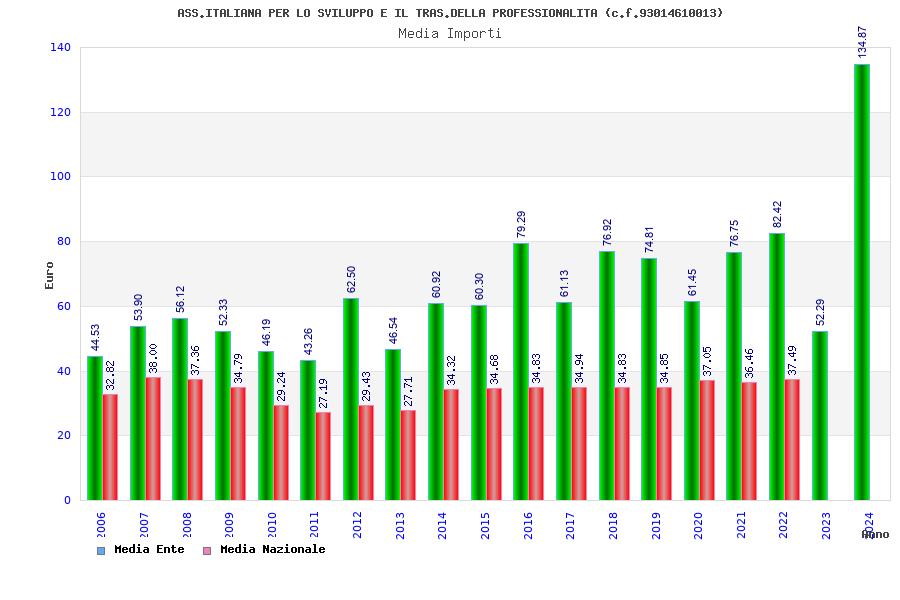Screen dimensions: 900x600
Task: Click the red 2022 bar valued 37.49
Action: [792, 439]
